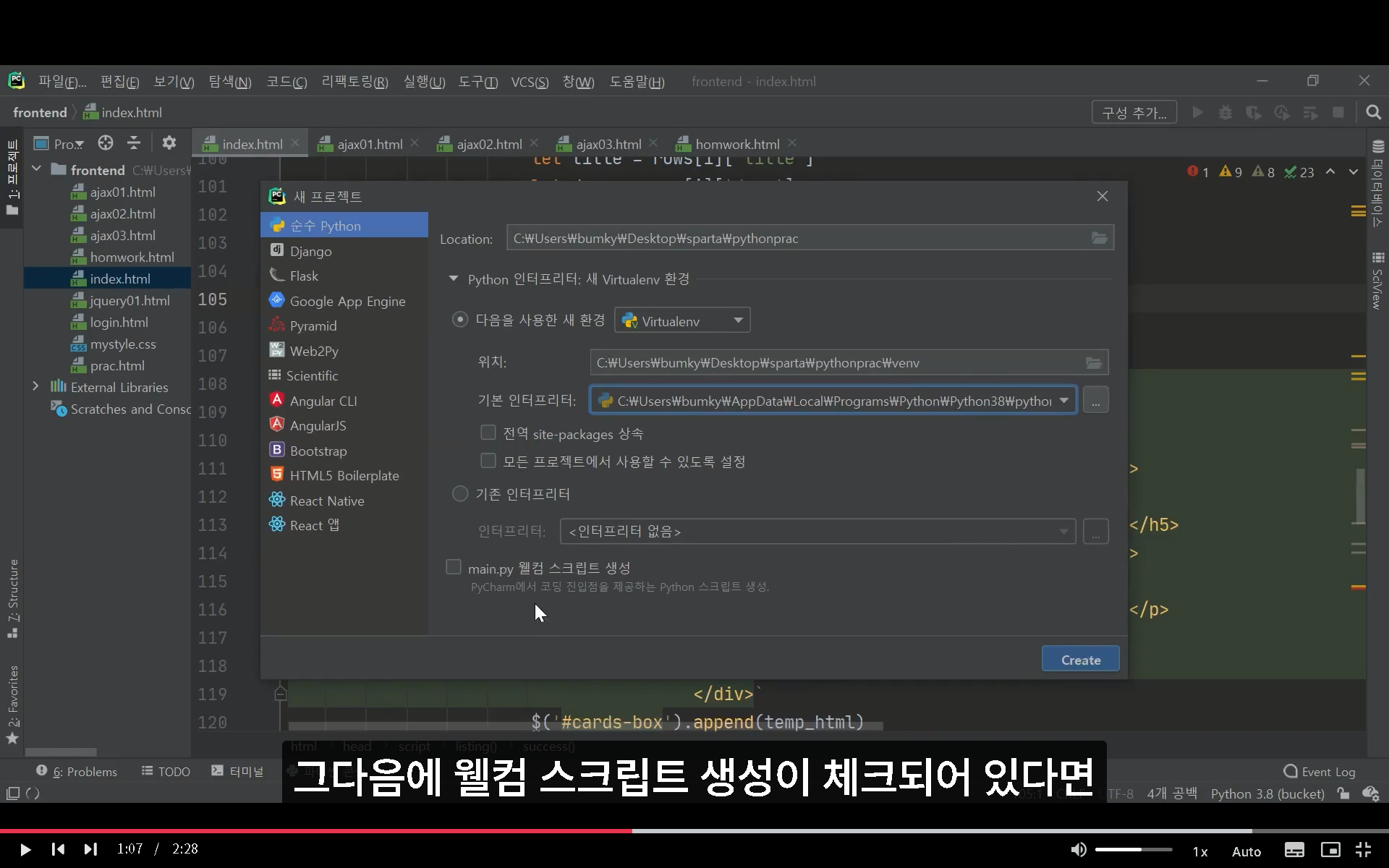
Task: Collapse all in project panel
Action: pyautogui.click(x=134, y=142)
